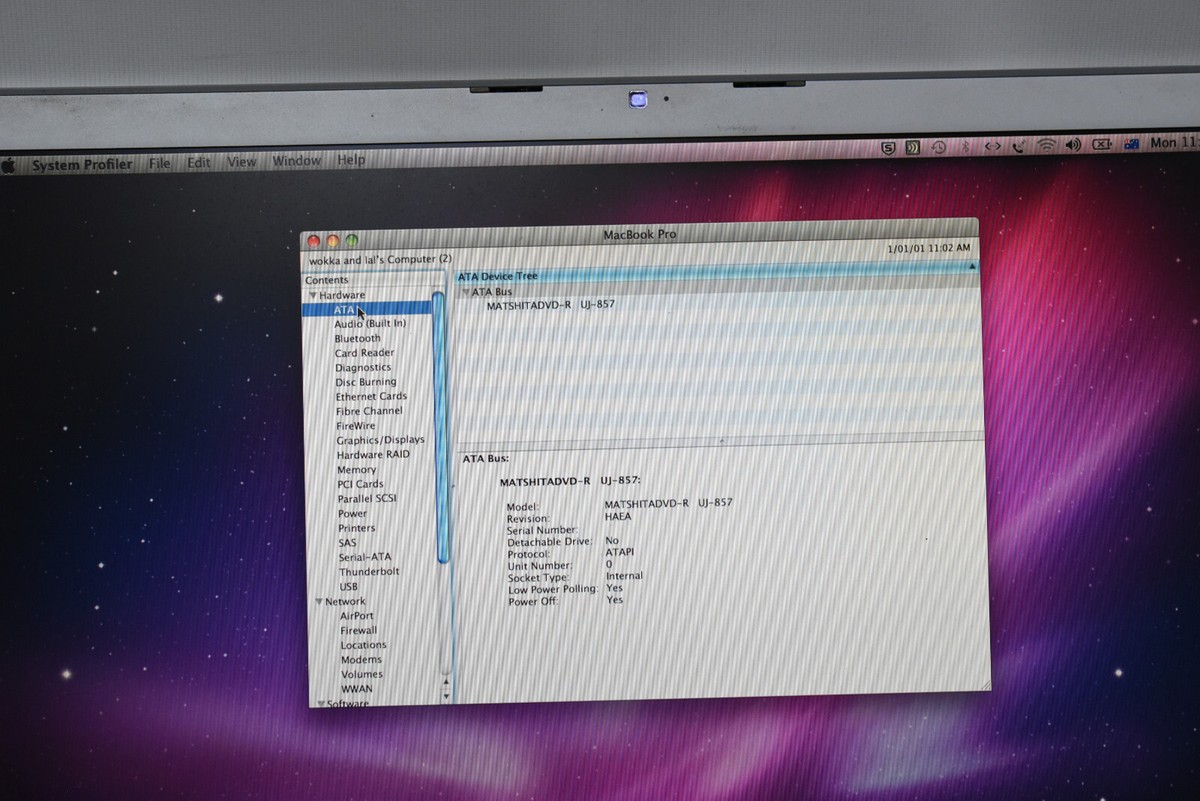Open the View menu
This screenshot has height=801, width=1200.
coord(242,161)
